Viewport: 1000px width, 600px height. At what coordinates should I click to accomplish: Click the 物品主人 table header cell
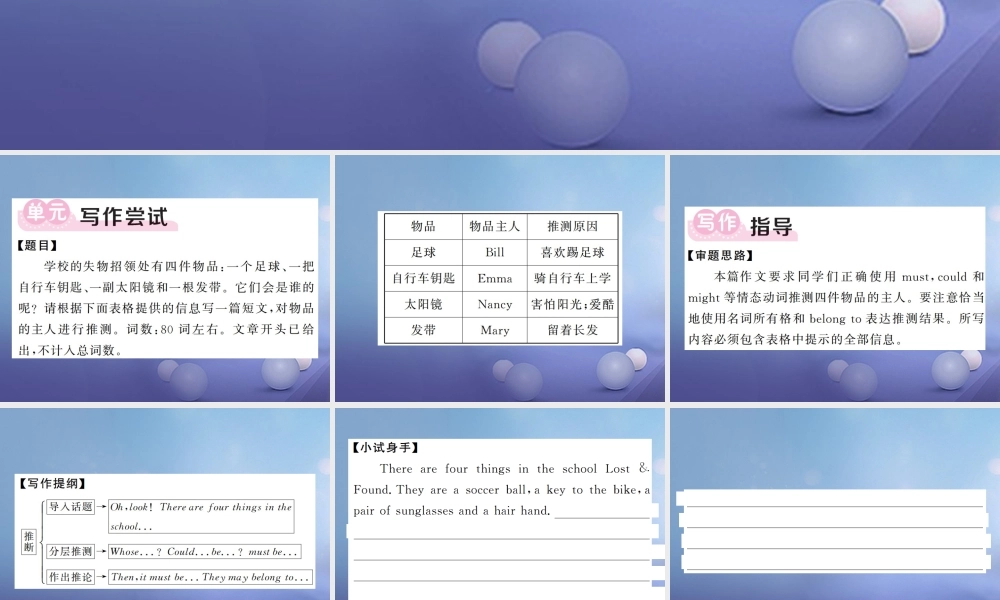[494, 226]
